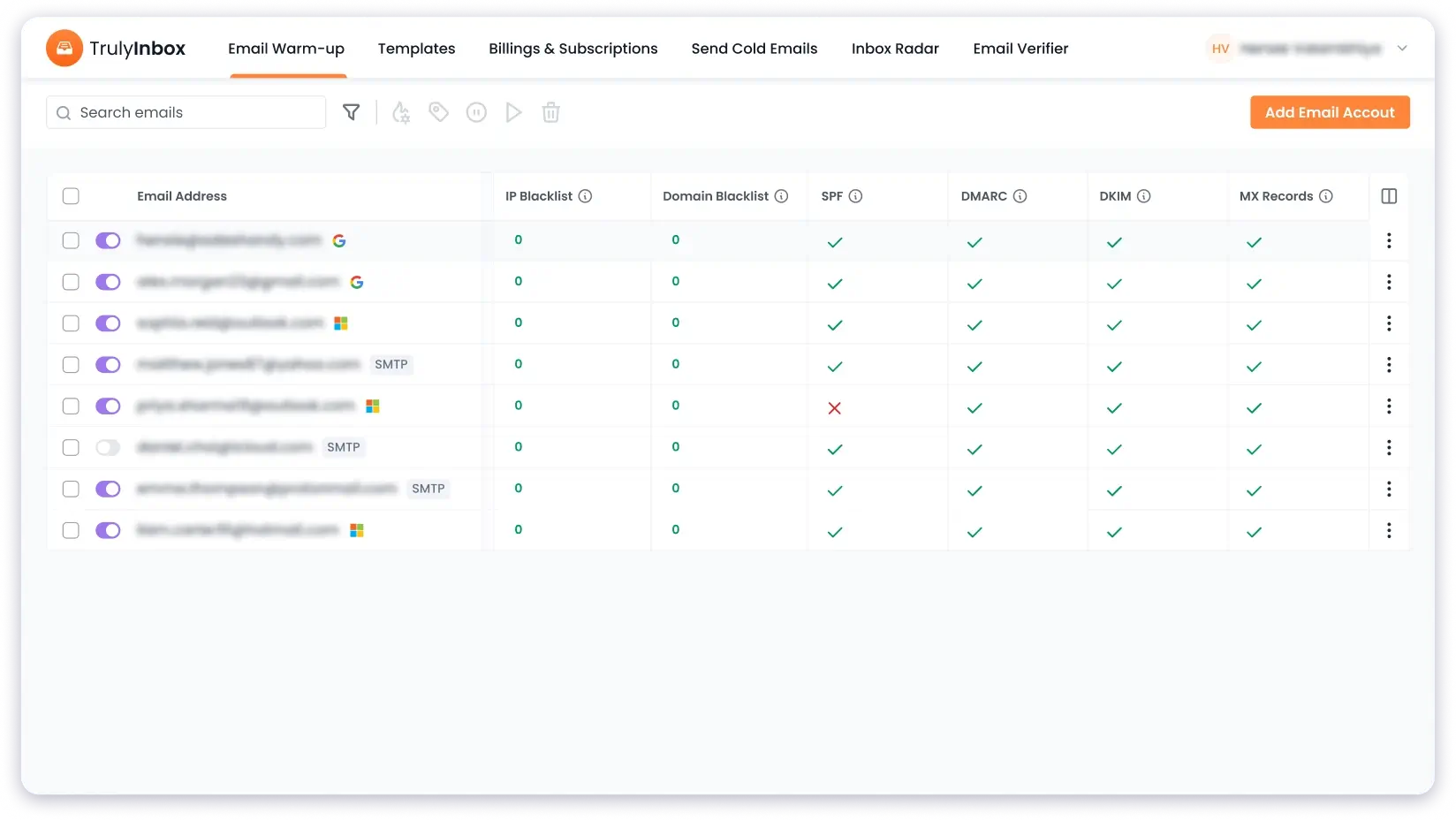Open the Inbox Radar section
Image resolution: width=1456 pixels, height=820 pixels.
895,49
